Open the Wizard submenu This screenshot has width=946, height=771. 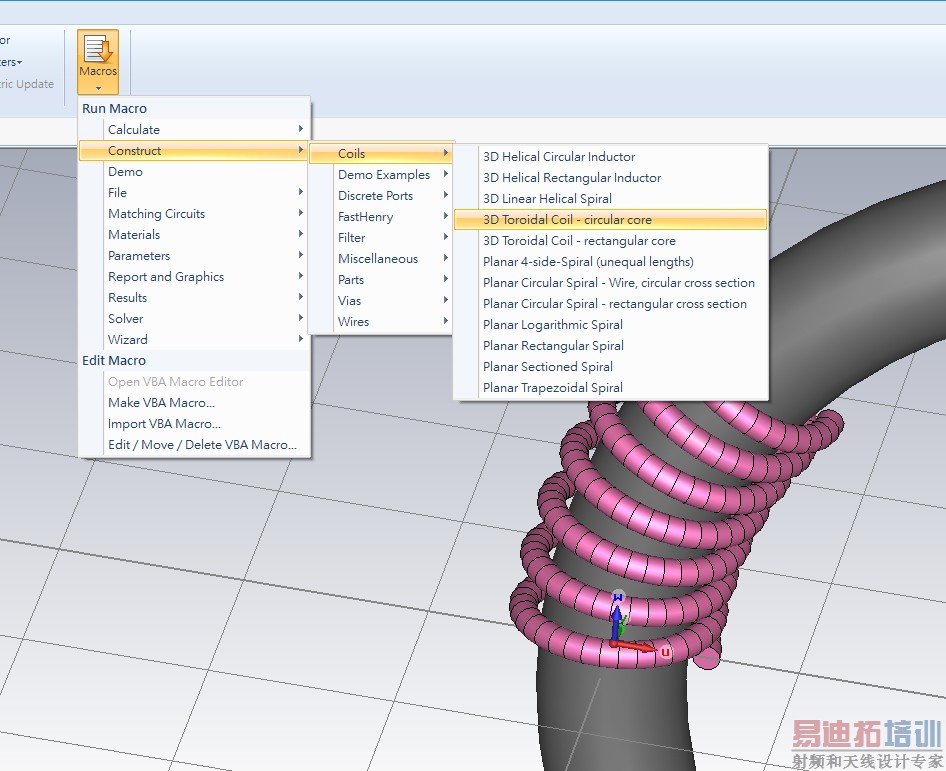[194, 340]
